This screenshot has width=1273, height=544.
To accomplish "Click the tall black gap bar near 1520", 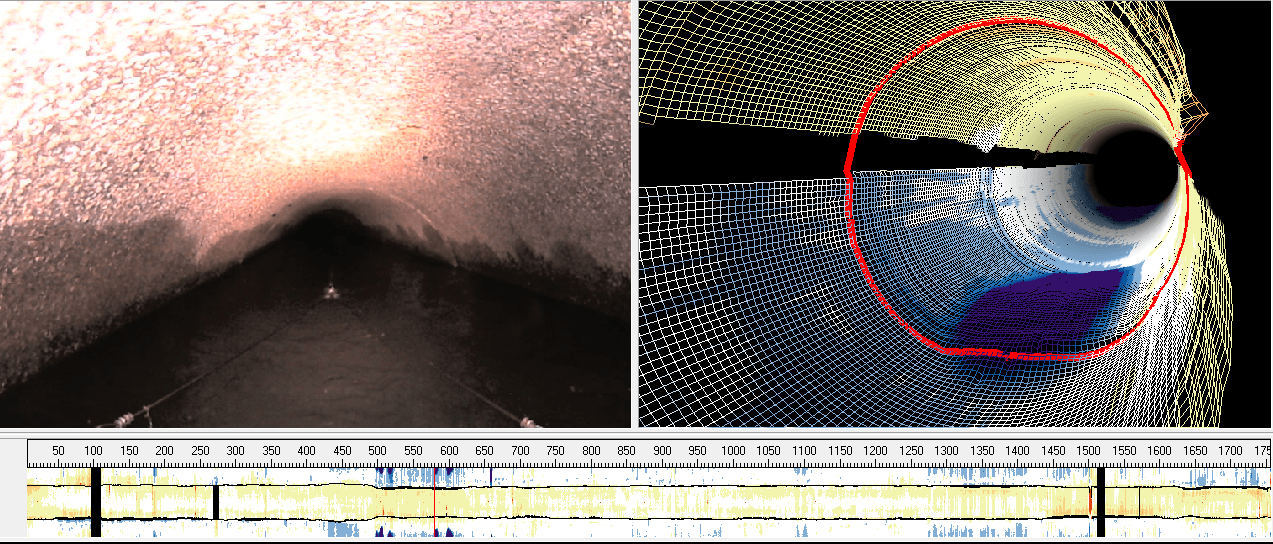I will point(1100,503).
